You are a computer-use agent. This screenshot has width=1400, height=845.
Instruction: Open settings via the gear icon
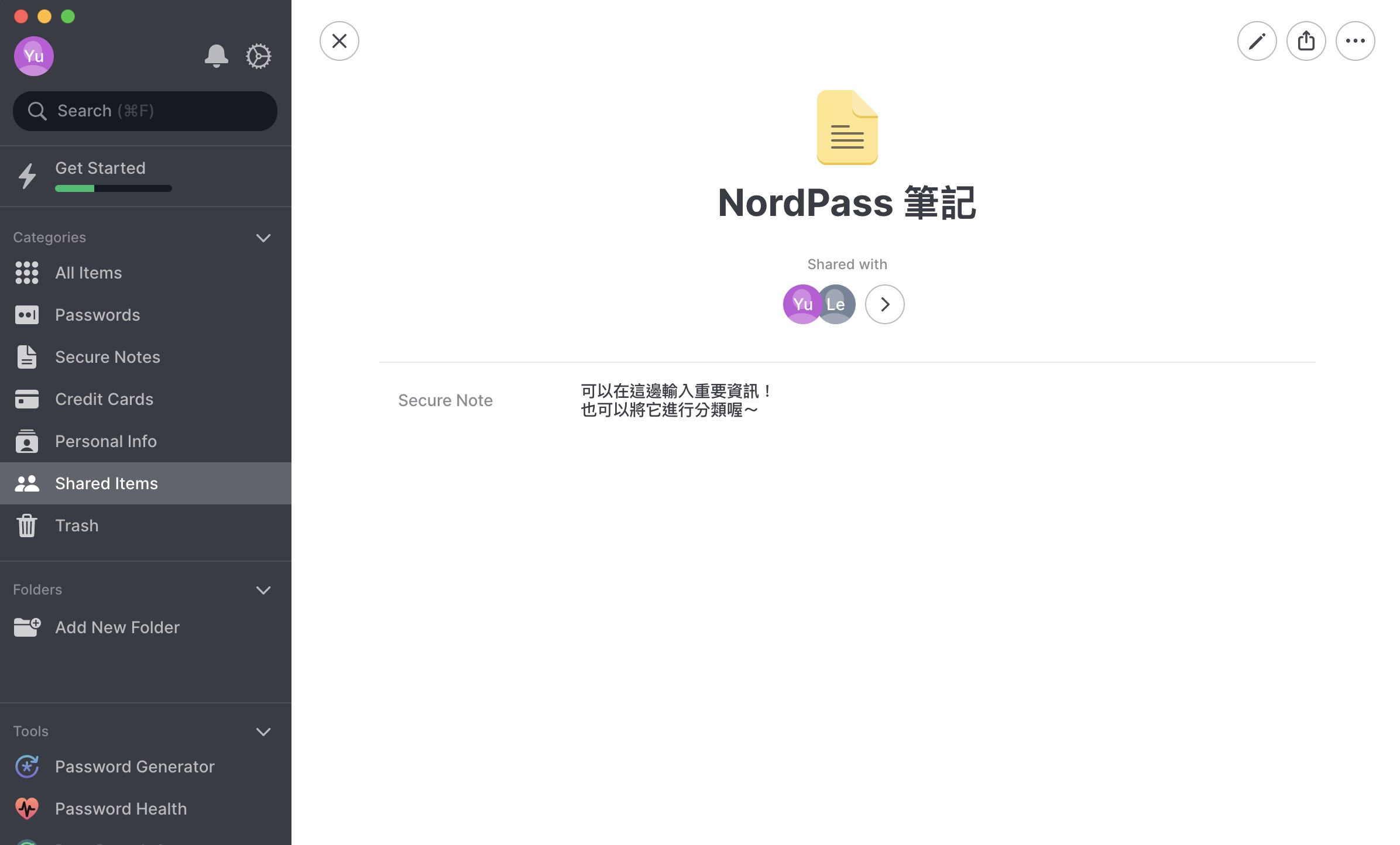coord(258,56)
